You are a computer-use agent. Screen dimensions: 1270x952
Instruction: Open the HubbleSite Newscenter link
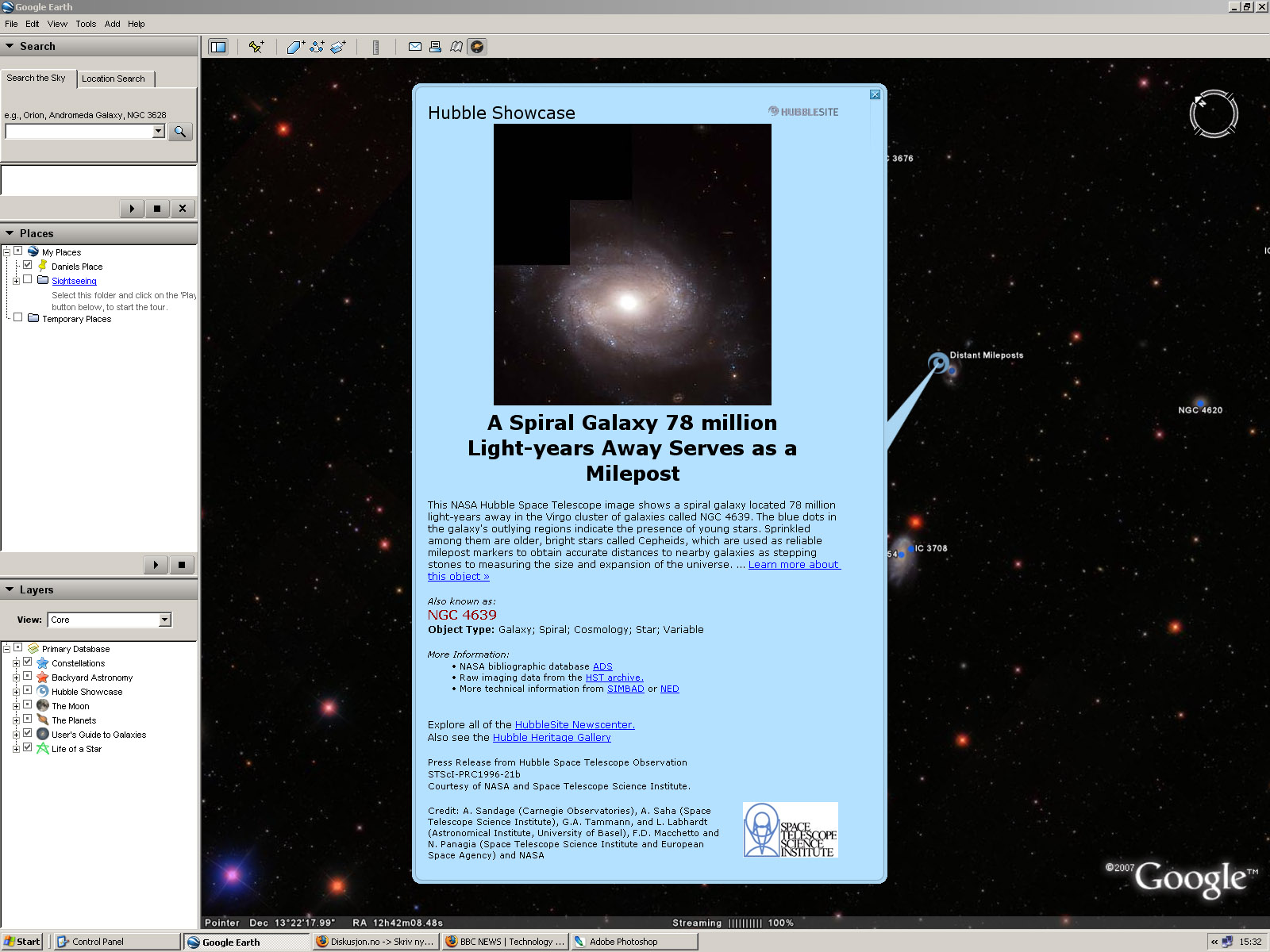(575, 724)
